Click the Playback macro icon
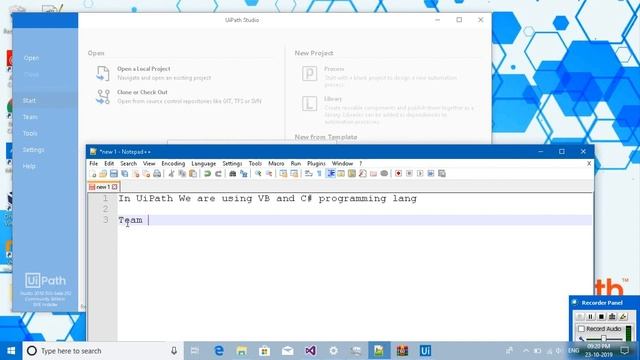The image size is (640, 360). [x=420, y=174]
